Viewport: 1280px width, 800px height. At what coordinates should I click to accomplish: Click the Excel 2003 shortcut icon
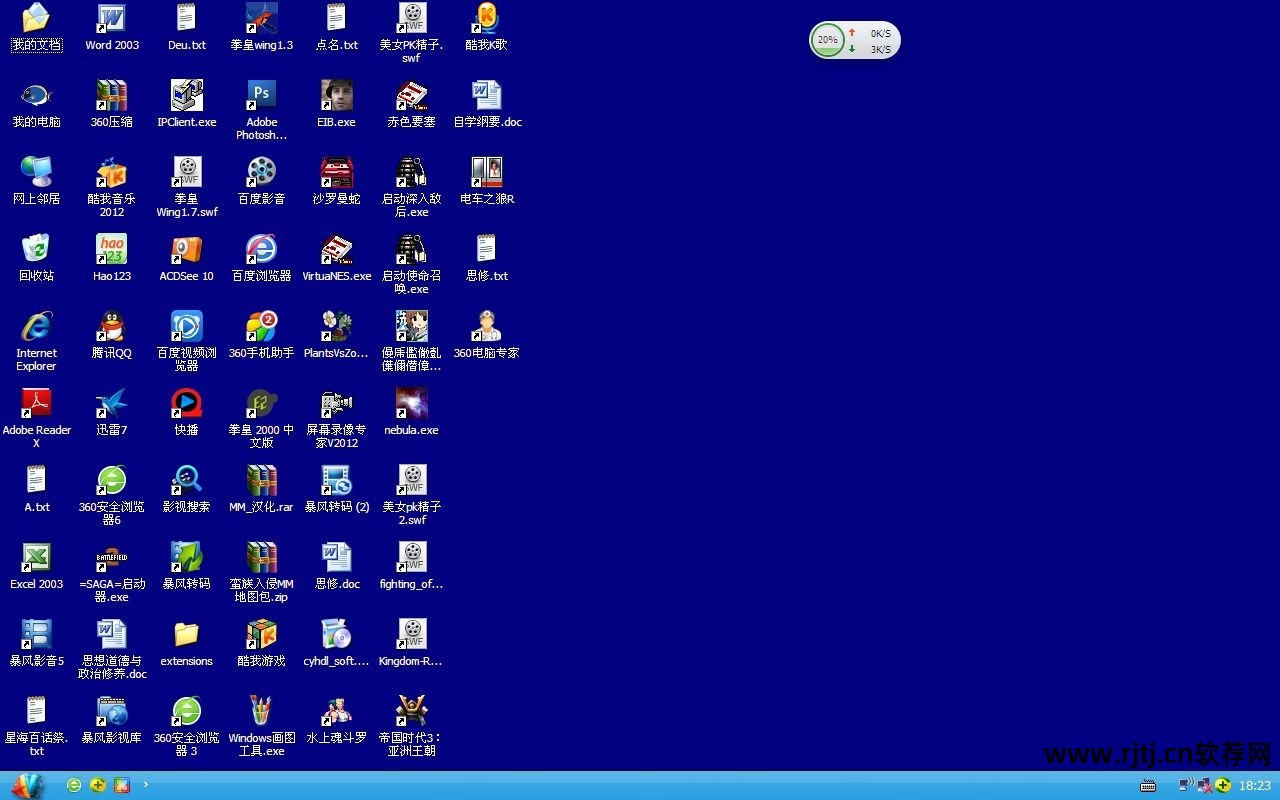[36, 558]
